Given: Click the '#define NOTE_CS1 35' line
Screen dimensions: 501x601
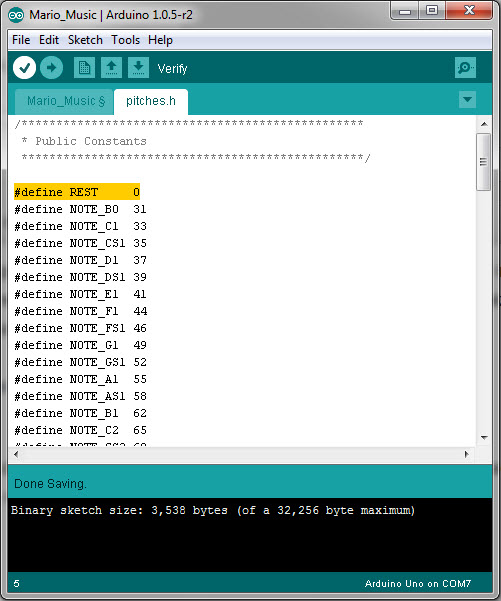Looking at the screenshot, I should click(x=80, y=243).
